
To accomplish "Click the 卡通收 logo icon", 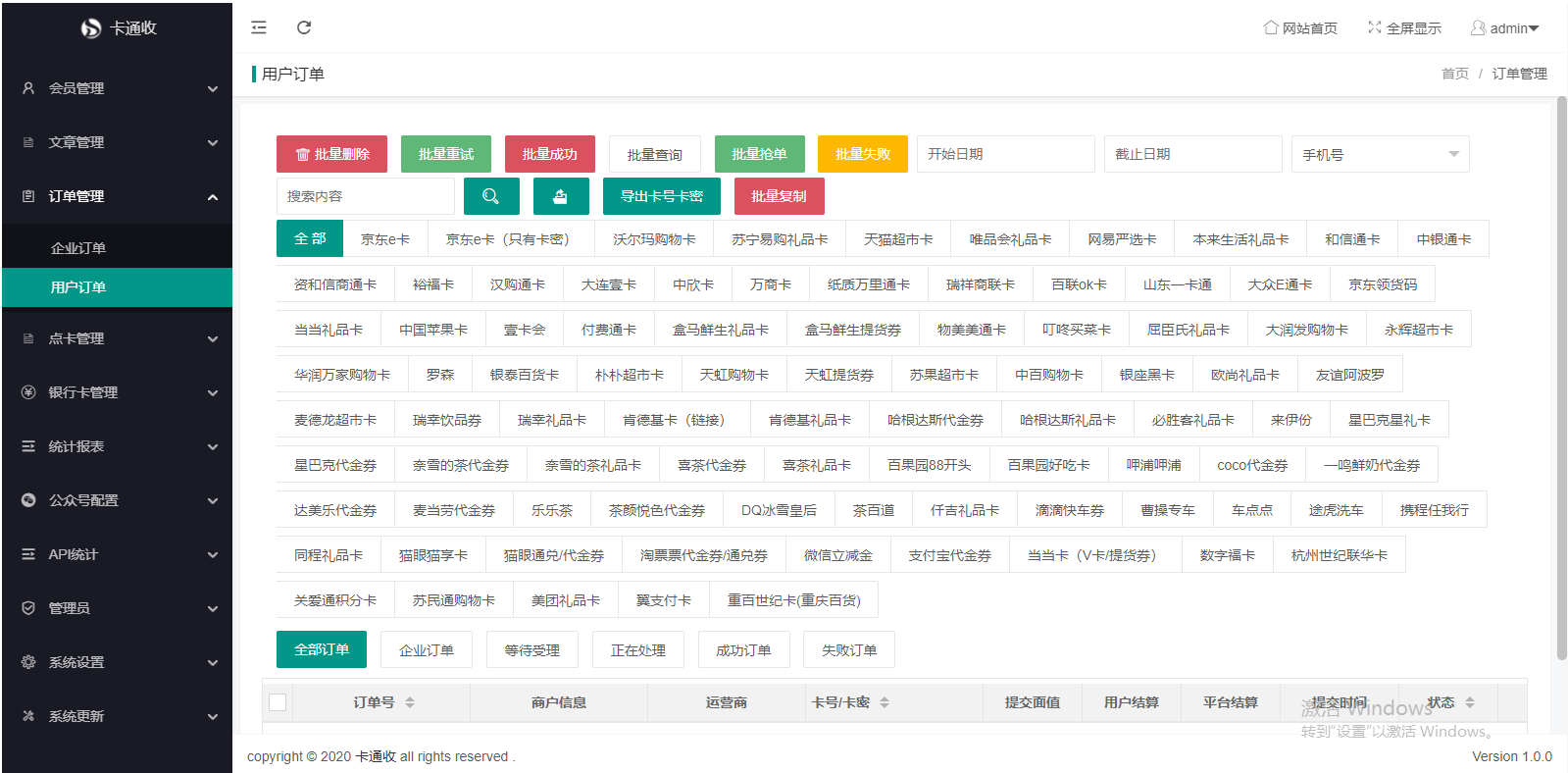I will pos(91,28).
